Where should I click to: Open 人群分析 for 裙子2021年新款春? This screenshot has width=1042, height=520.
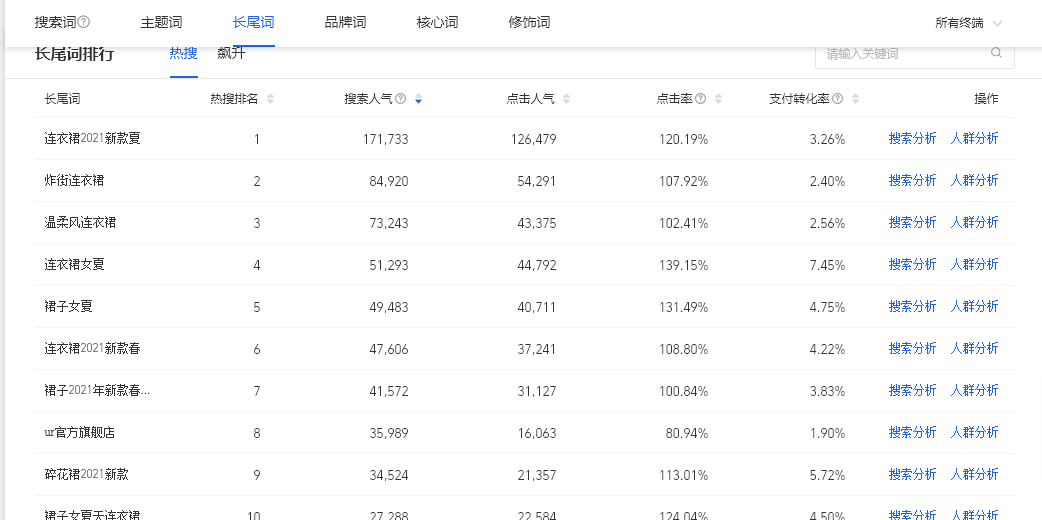(974, 390)
